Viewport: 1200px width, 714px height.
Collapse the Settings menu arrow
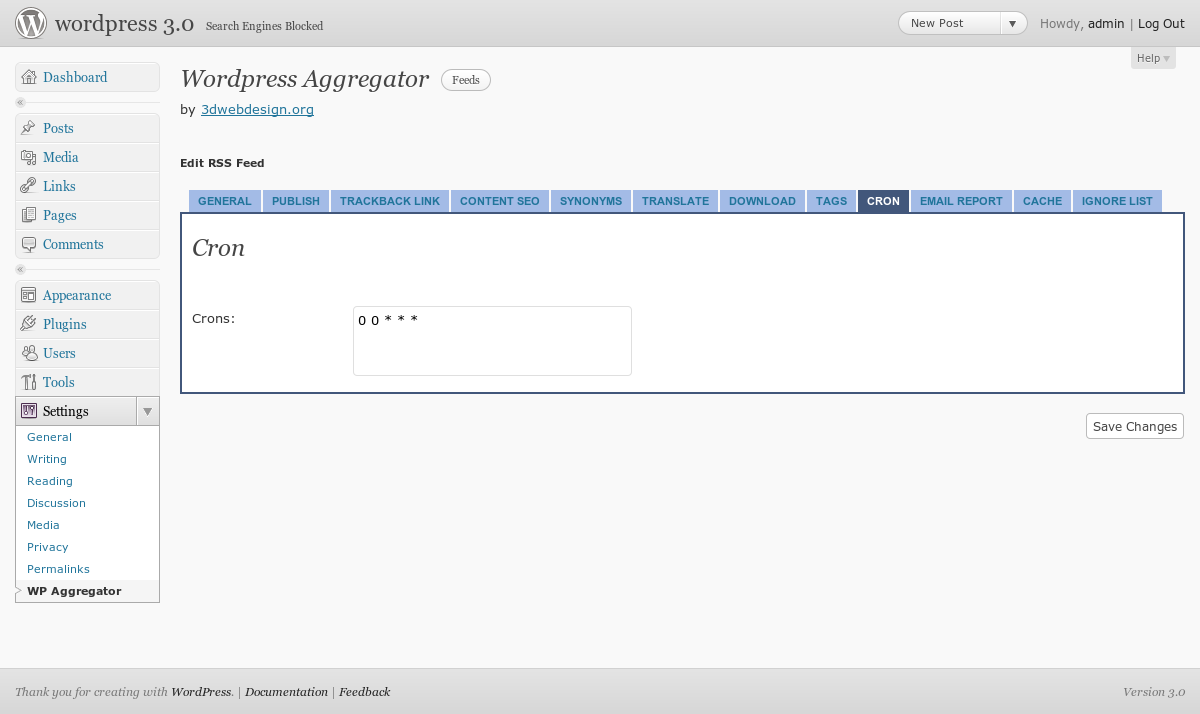pyautogui.click(x=147, y=411)
